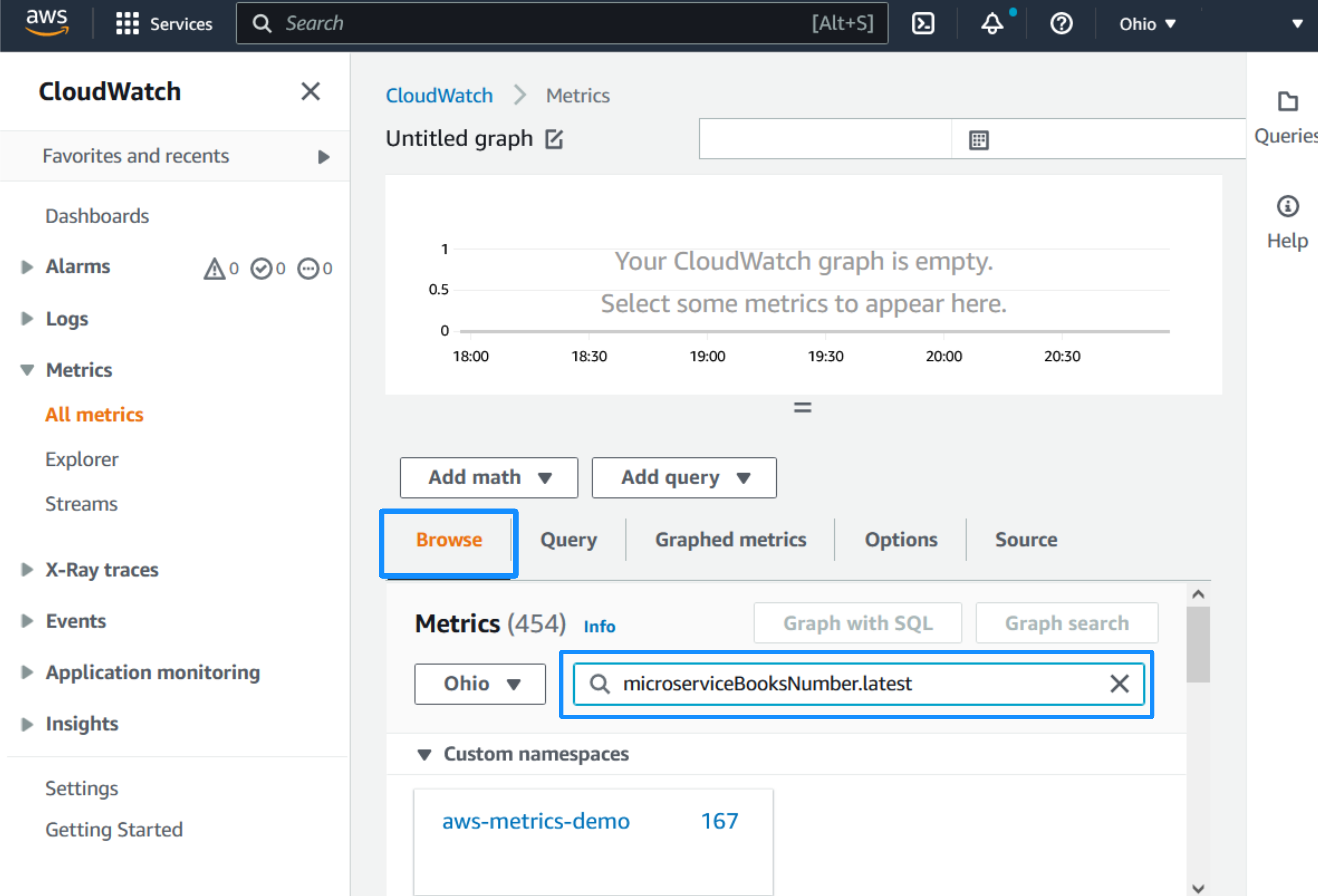Click the Graph search button
The image size is (1318, 896).
click(1066, 623)
